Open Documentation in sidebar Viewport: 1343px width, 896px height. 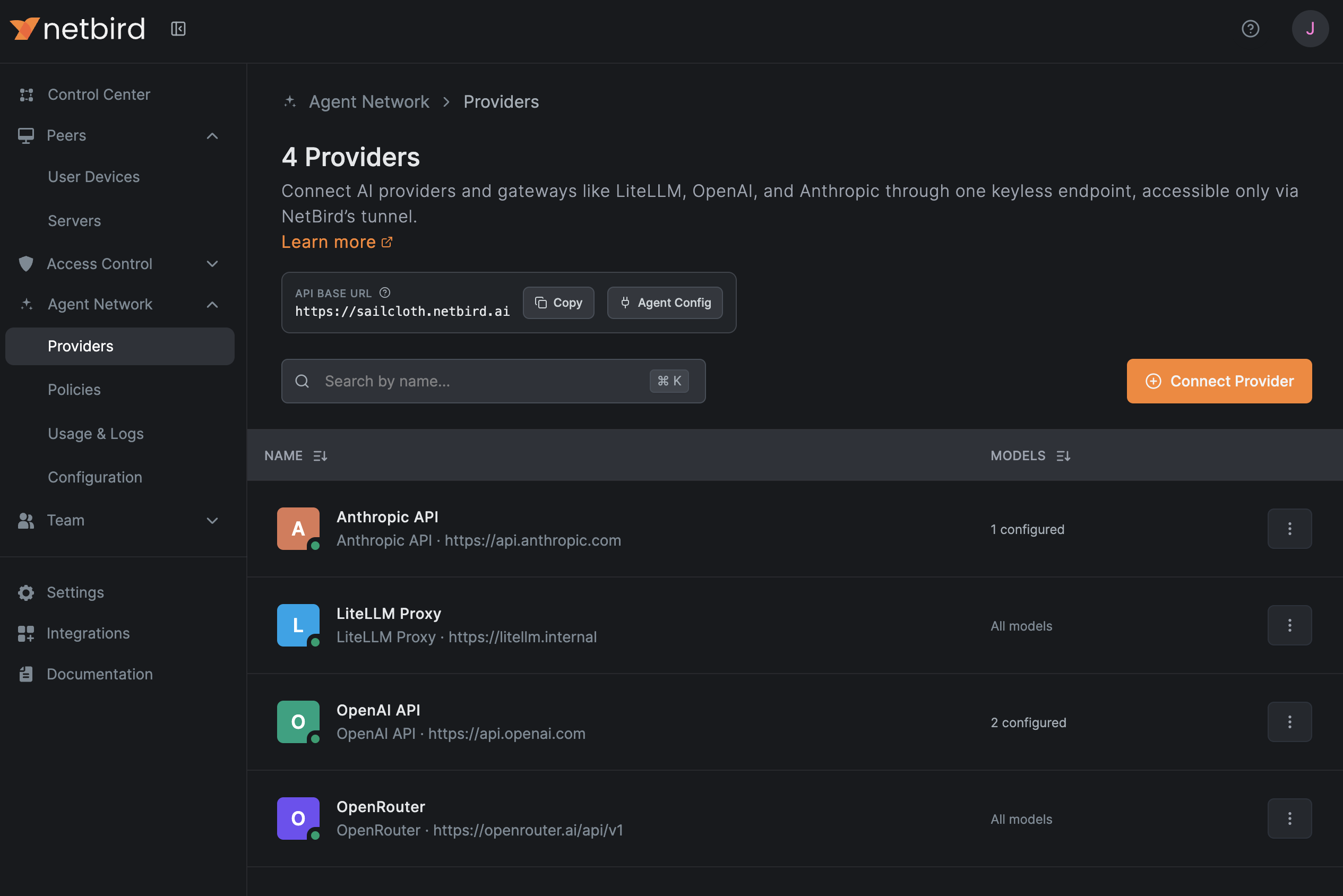click(x=100, y=674)
